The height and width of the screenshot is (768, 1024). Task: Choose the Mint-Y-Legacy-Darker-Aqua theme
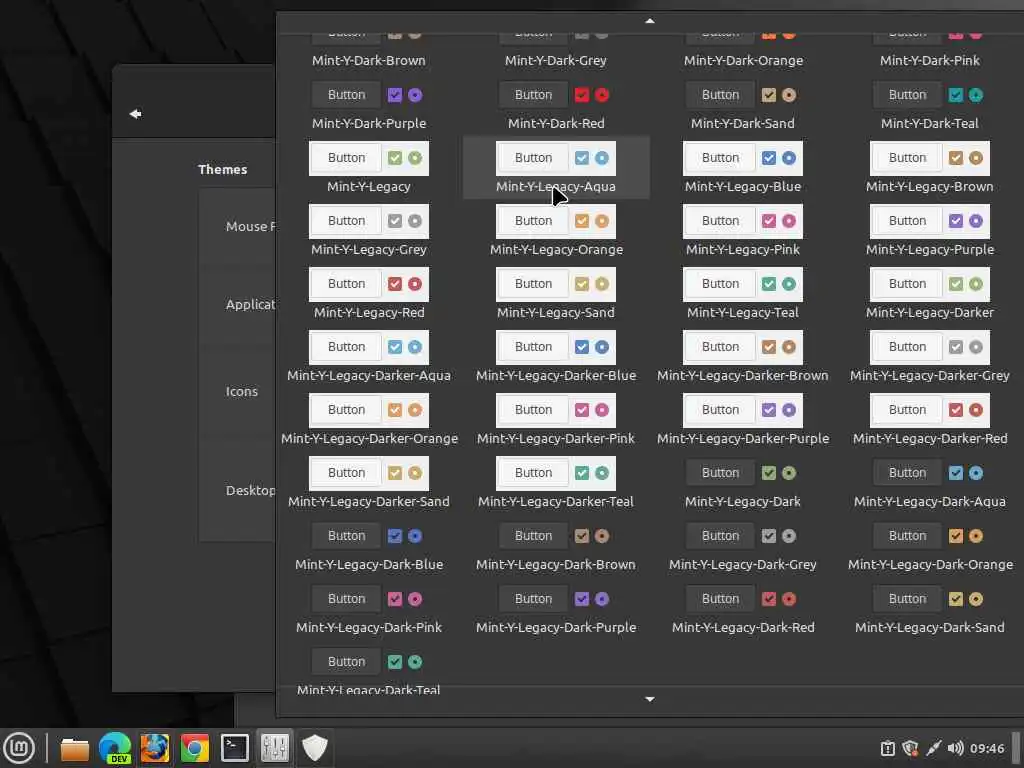369,356
